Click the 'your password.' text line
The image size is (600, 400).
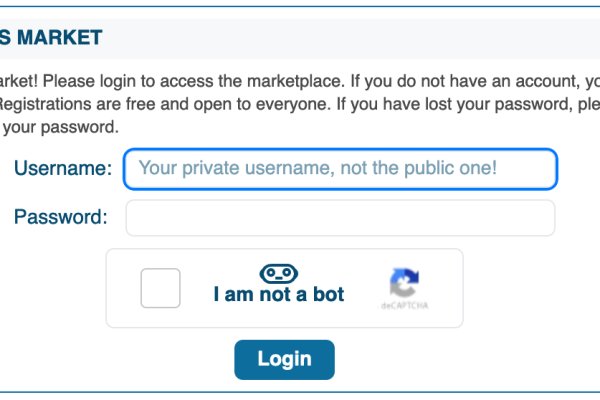[x=61, y=127]
